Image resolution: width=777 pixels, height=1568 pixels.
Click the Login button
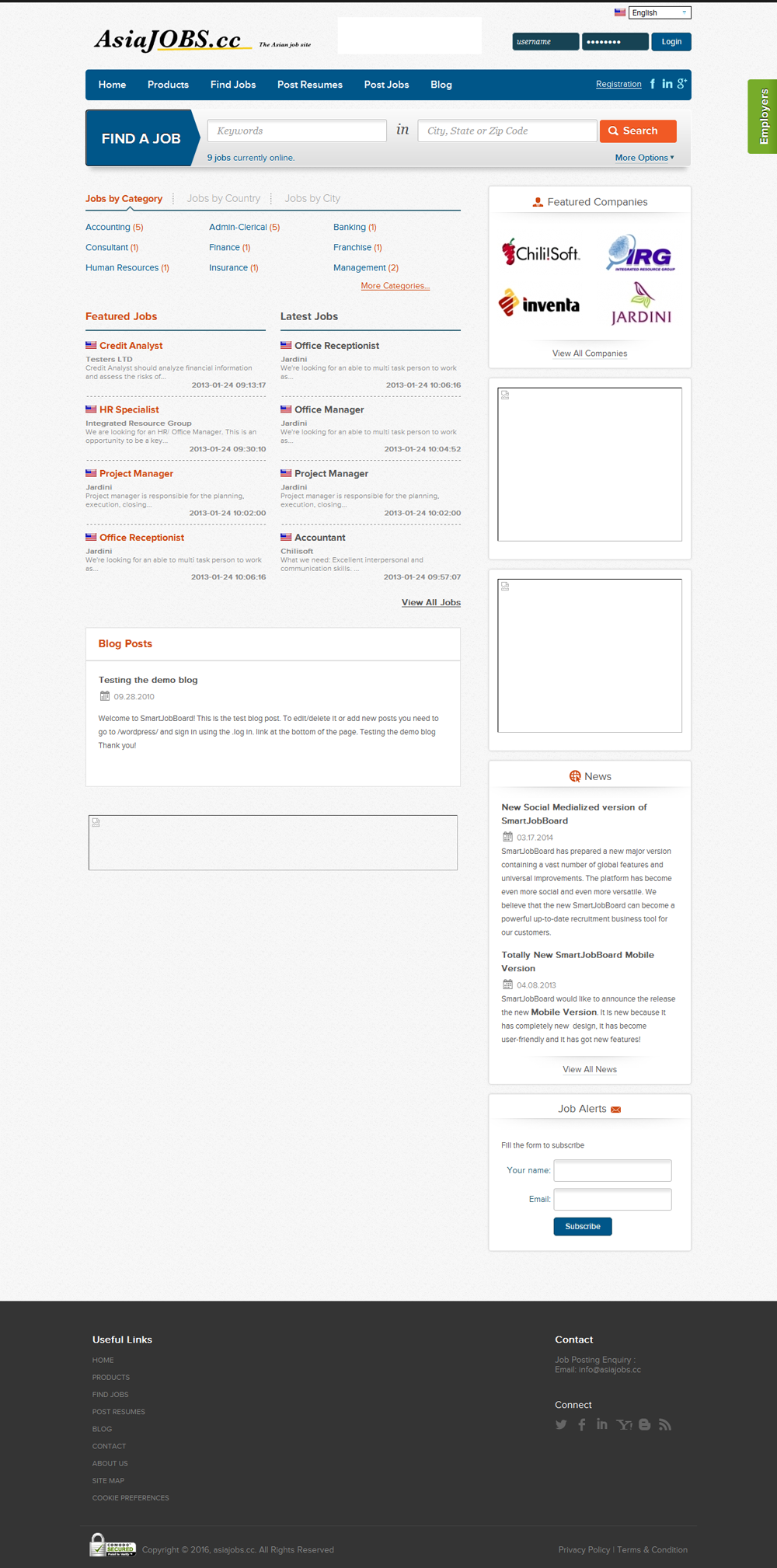[671, 42]
